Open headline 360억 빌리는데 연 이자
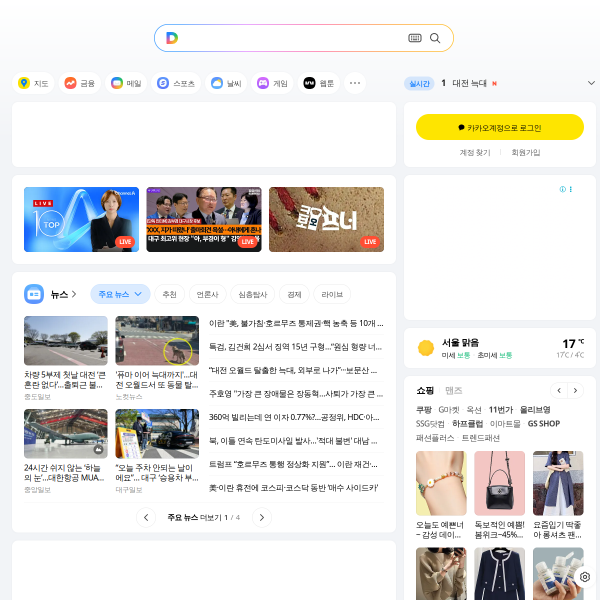 [x=294, y=417]
